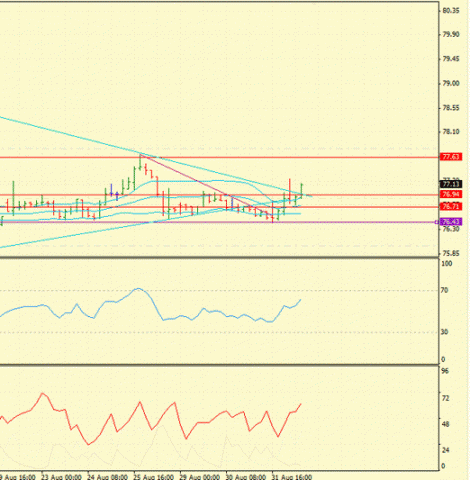
Task: Click the 23 Aug 00:00 time label
Action: 61,477
